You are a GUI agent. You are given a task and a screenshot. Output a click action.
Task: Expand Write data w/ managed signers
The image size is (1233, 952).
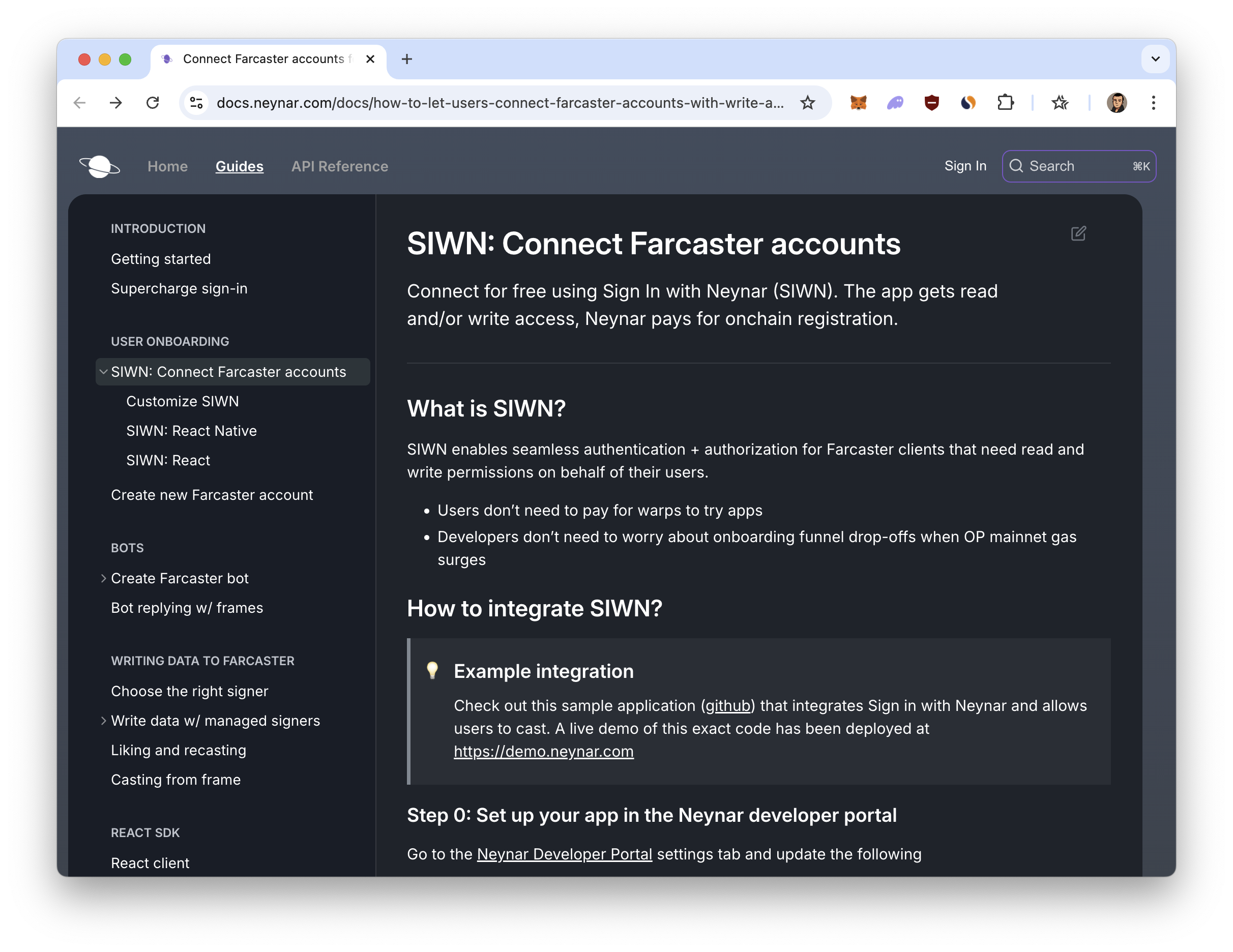103,721
